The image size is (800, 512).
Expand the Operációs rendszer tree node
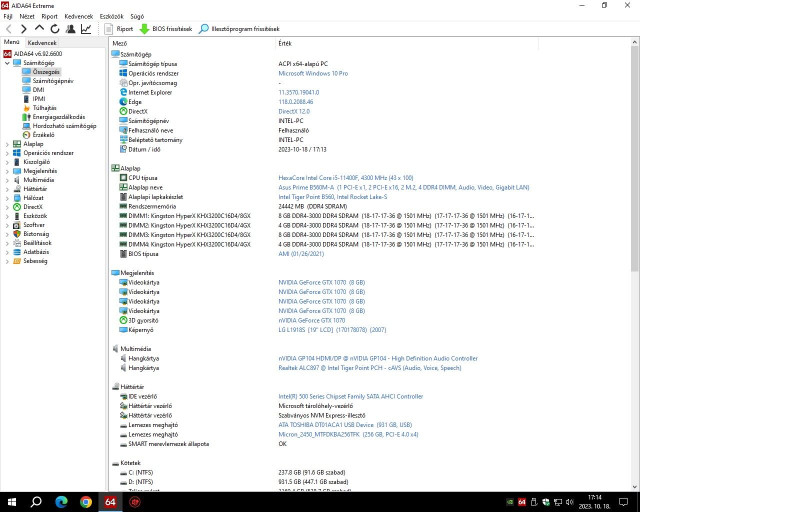7,153
